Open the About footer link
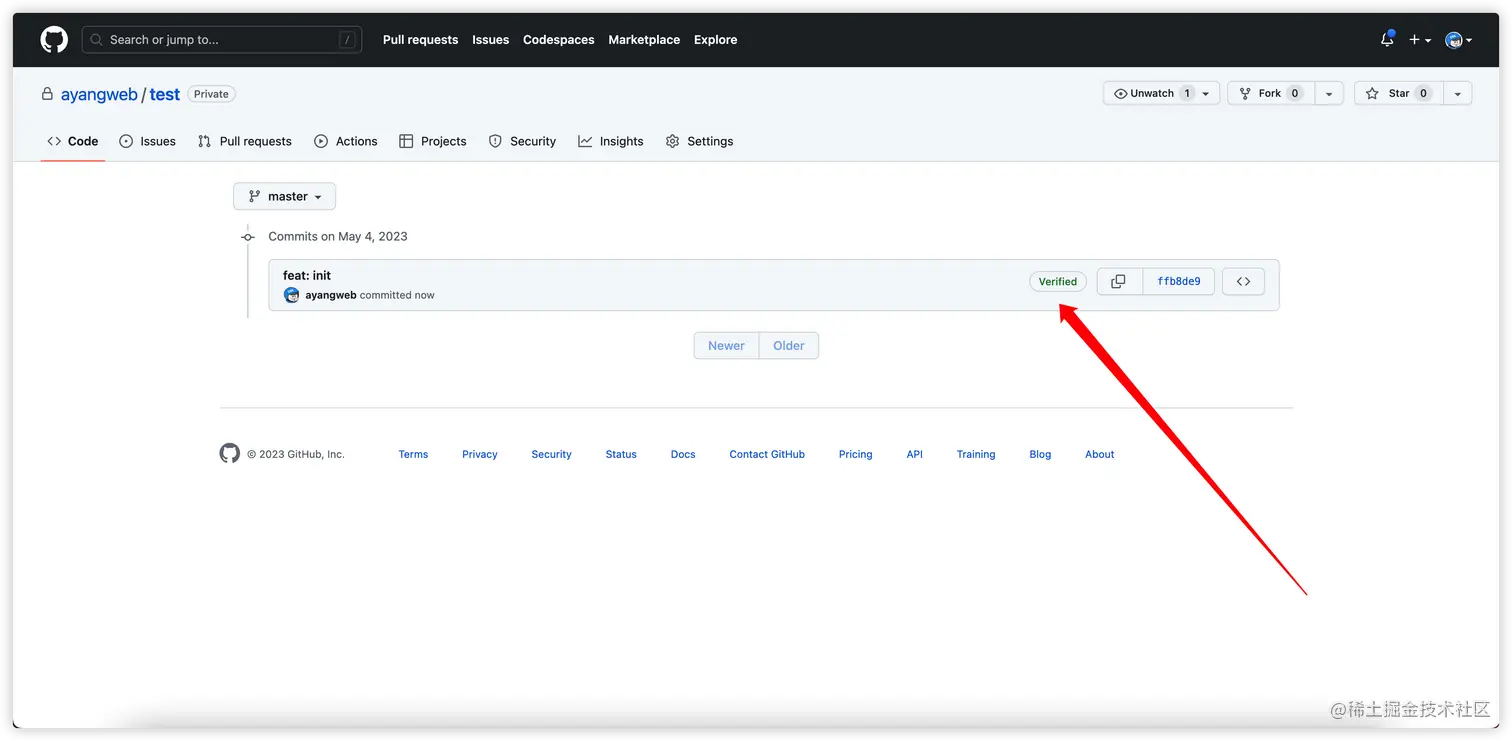The width and height of the screenshot is (1512, 741). pyautogui.click(x=1100, y=455)
